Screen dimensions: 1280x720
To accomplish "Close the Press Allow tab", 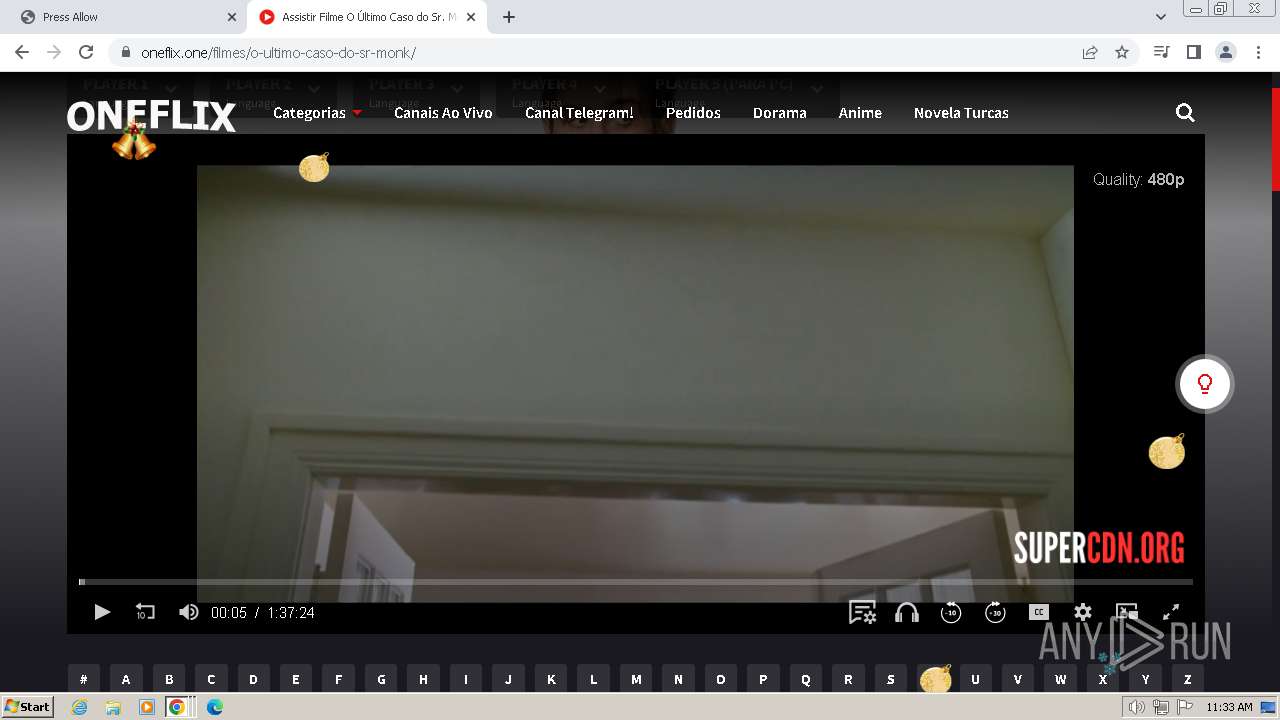I will click(232, 17).
